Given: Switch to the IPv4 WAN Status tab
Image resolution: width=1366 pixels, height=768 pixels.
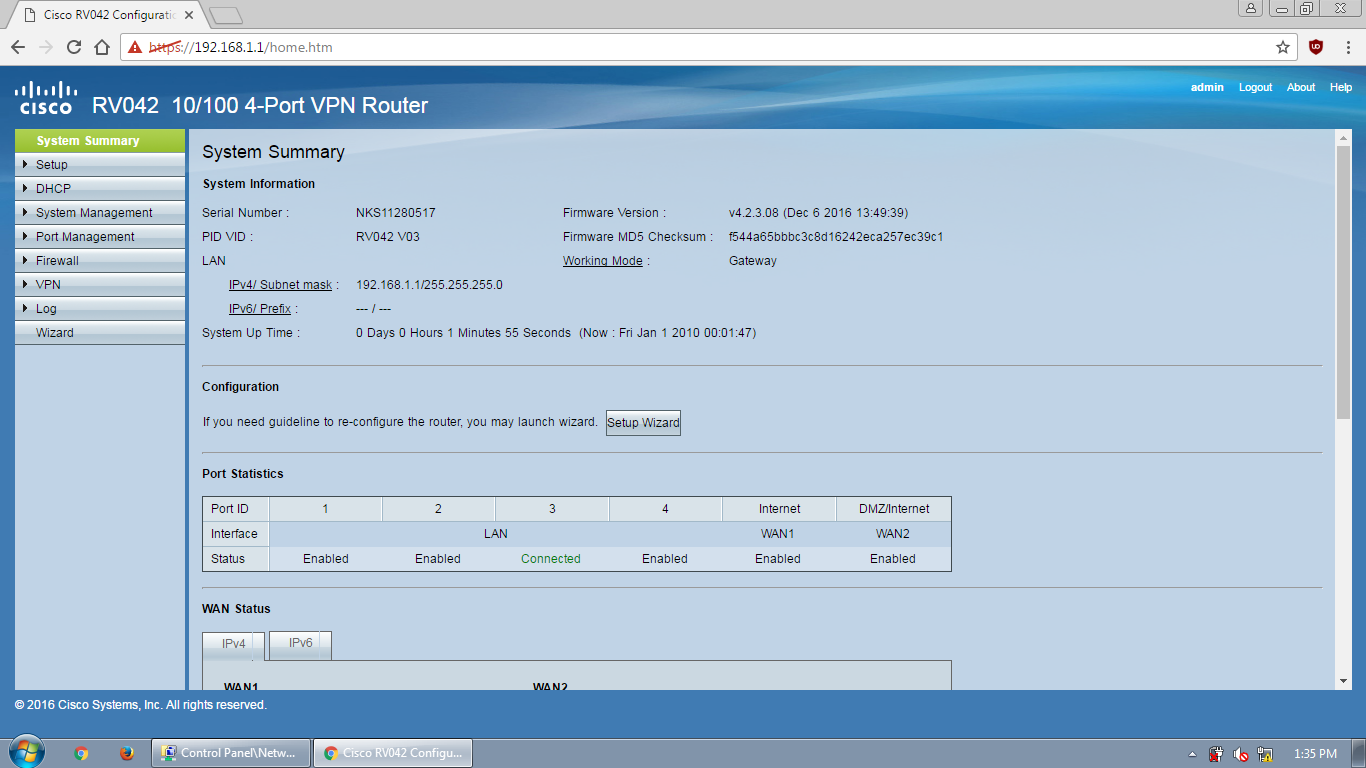Looking at the screenshot, I should (x=234, y=645).
